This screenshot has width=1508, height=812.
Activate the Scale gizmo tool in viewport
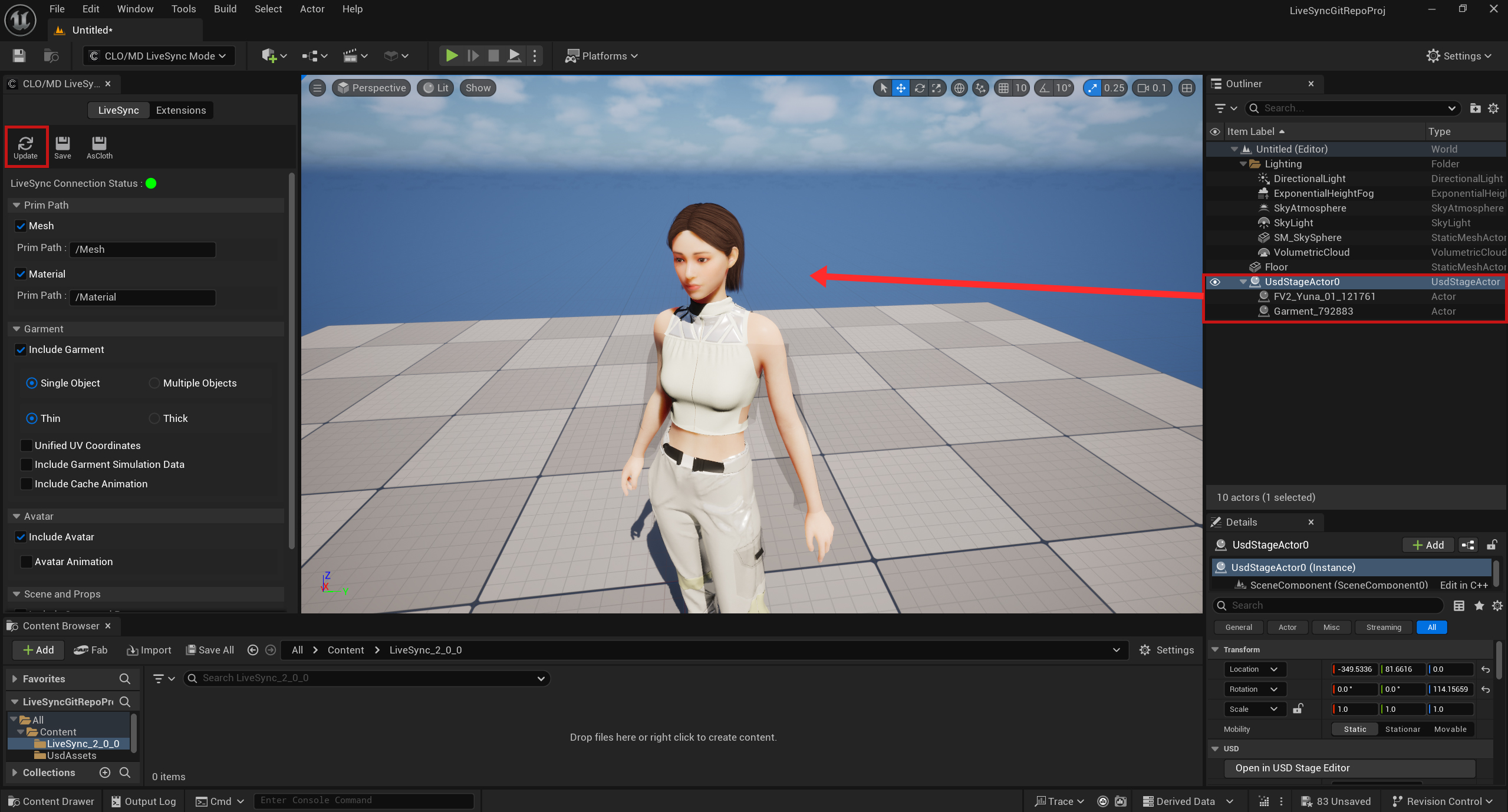936,88
